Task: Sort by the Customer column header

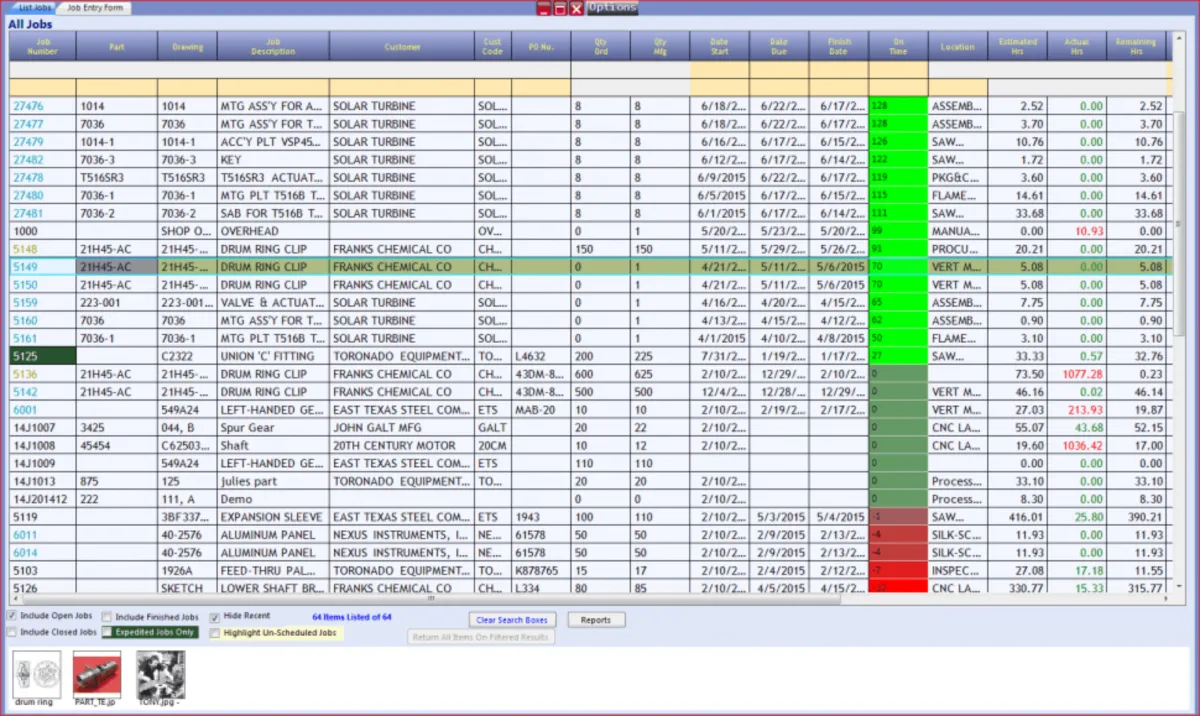Action: pyautogui.click(x=402, y=46)
